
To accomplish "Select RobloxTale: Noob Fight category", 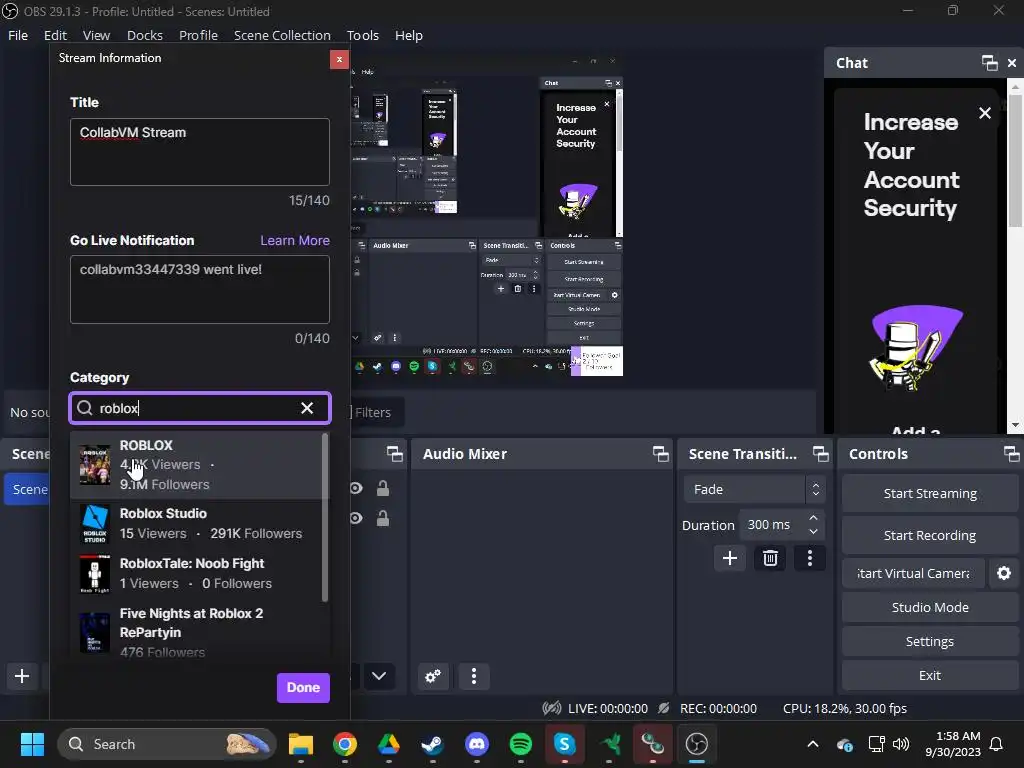I will (x=196, y=573).
